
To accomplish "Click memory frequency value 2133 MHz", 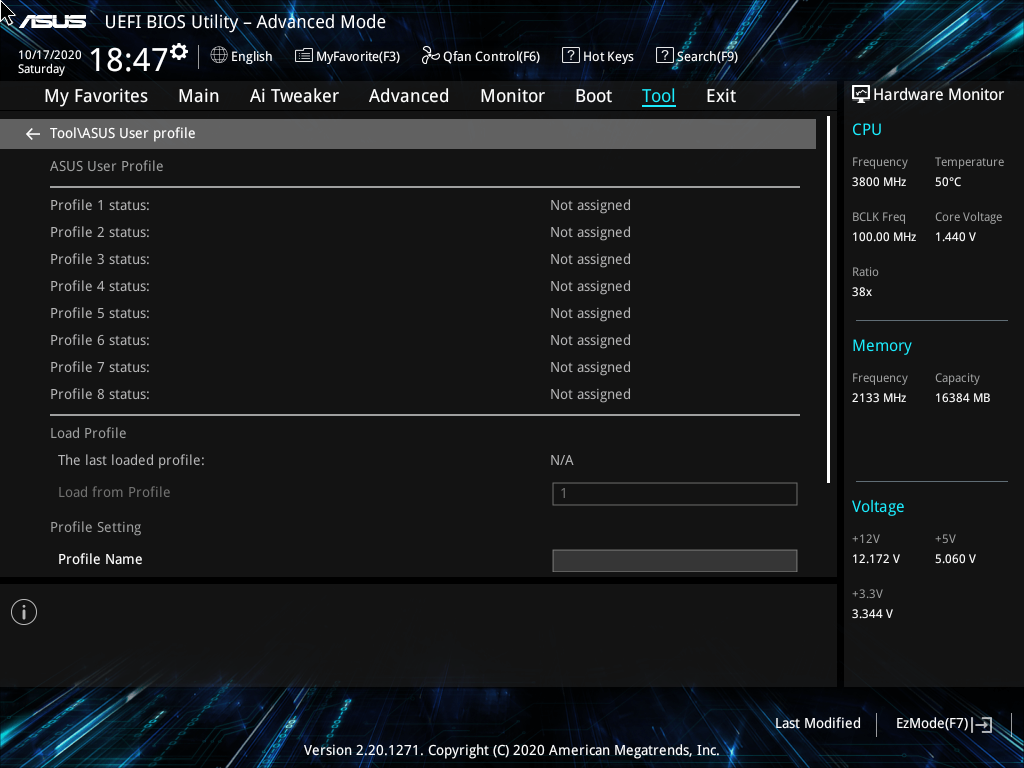I will click(879, 398).
